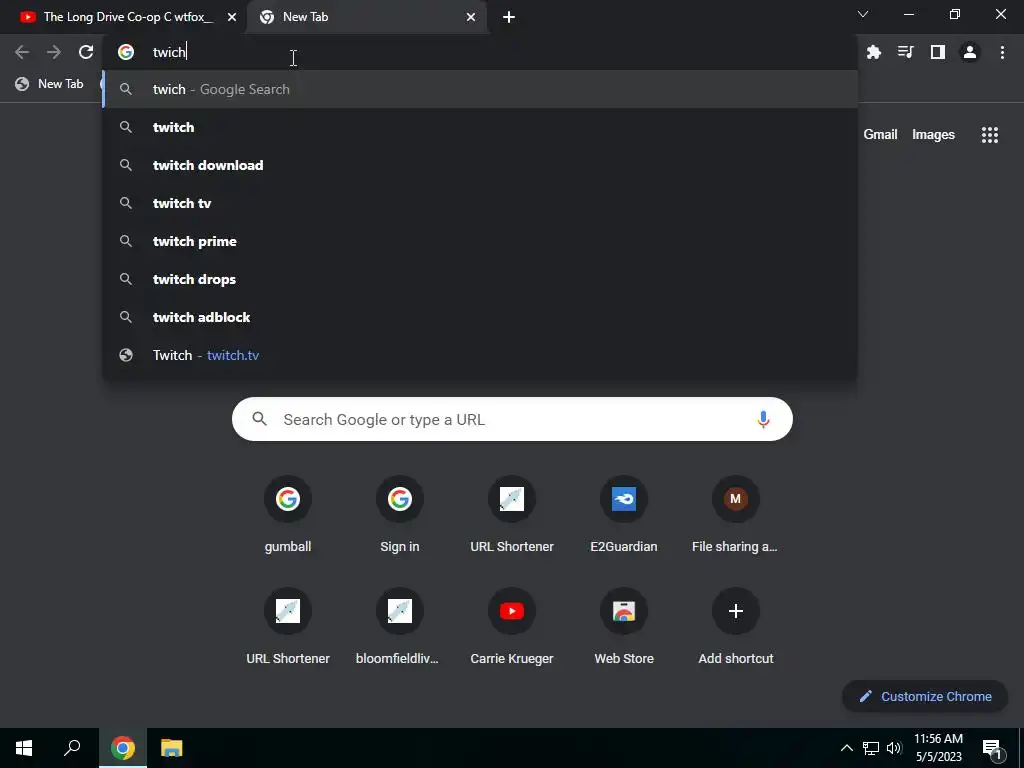Choose the 'twitch' suggestion
This screenshot has height=768, width=1024.
tap(480, 127)
